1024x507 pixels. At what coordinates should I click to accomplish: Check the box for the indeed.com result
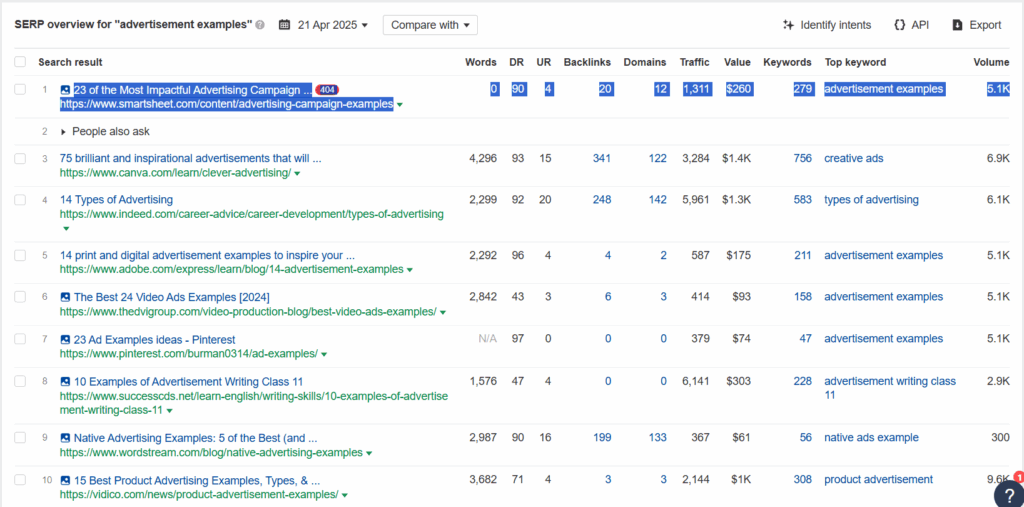20,200
